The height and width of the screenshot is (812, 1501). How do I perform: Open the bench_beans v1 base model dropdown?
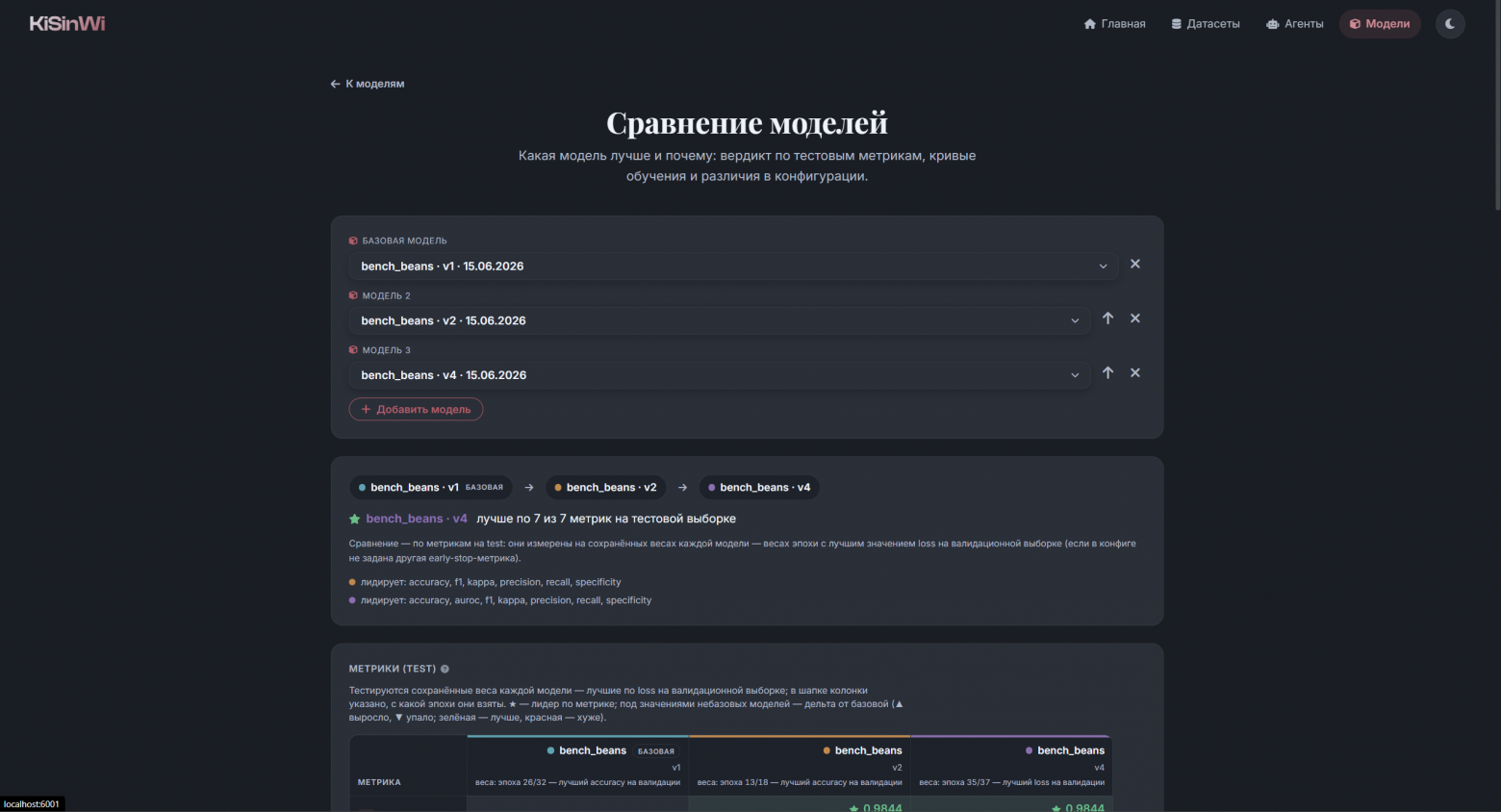[733, 266]
